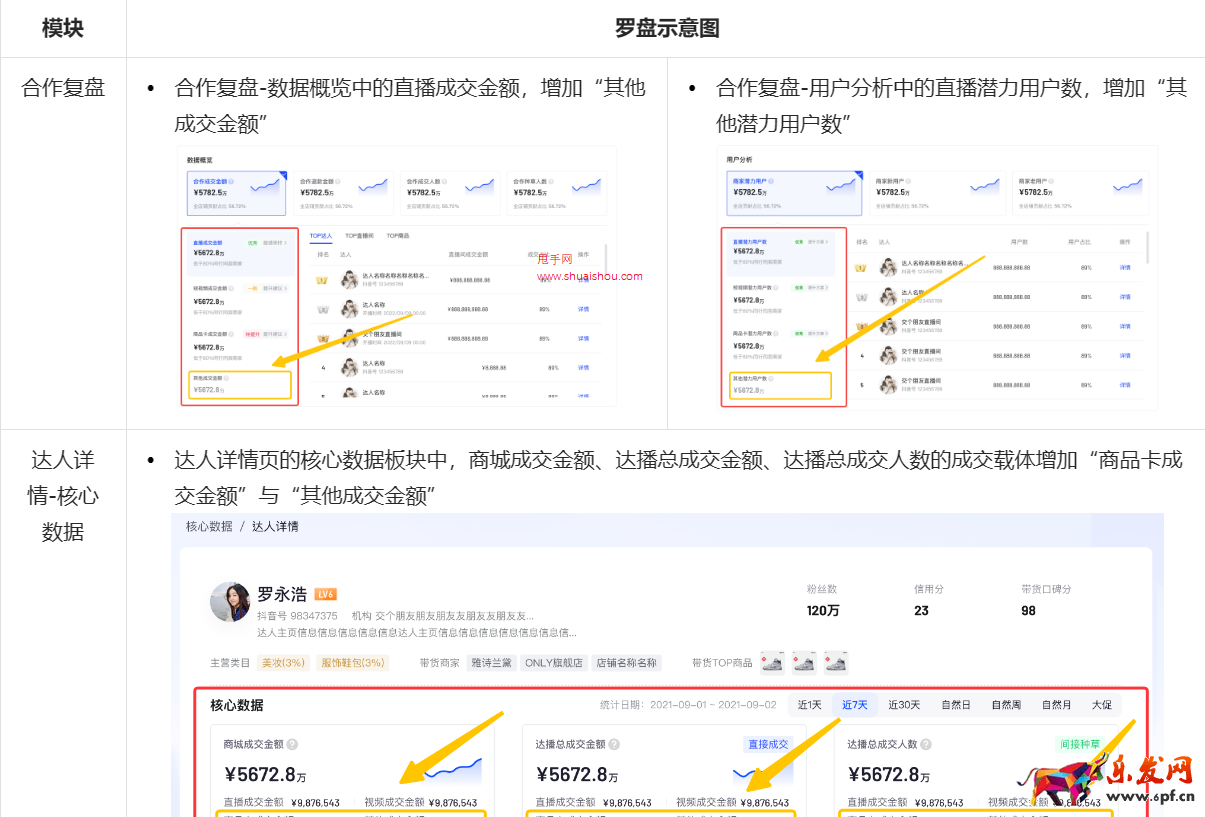The width and height of the screenshot is (1205, 817).
Task: Click rank-three bronze crown in TOP达人 list
Action: (x=323, y=338)
